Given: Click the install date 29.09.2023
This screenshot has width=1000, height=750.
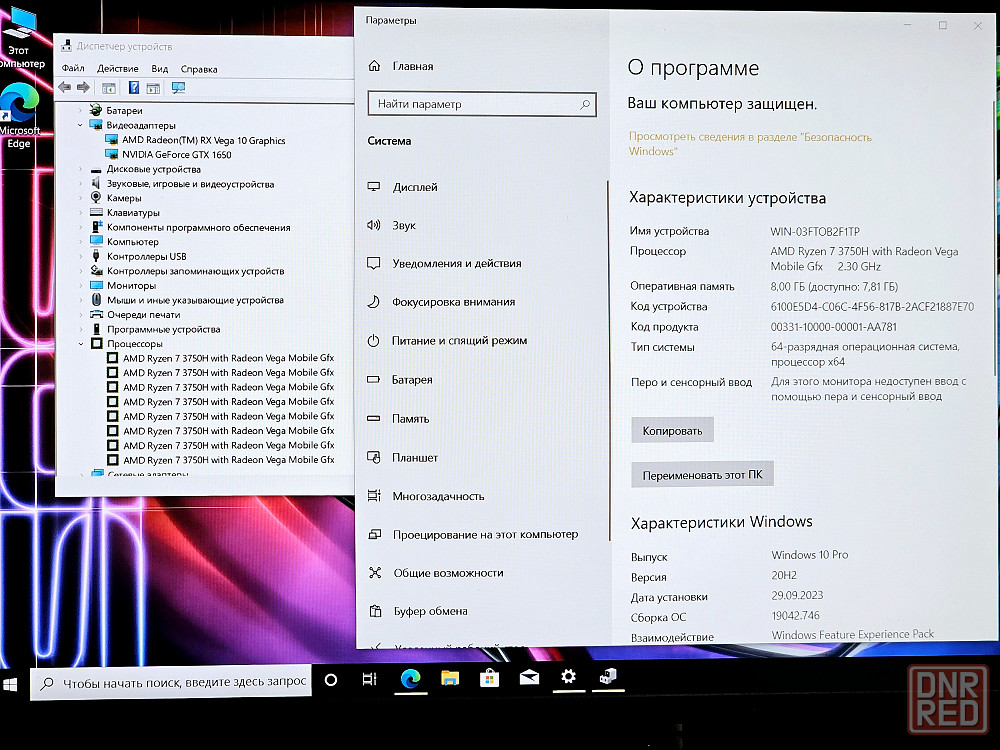Looking at the screenshot, I should click(x=797, y=596).
